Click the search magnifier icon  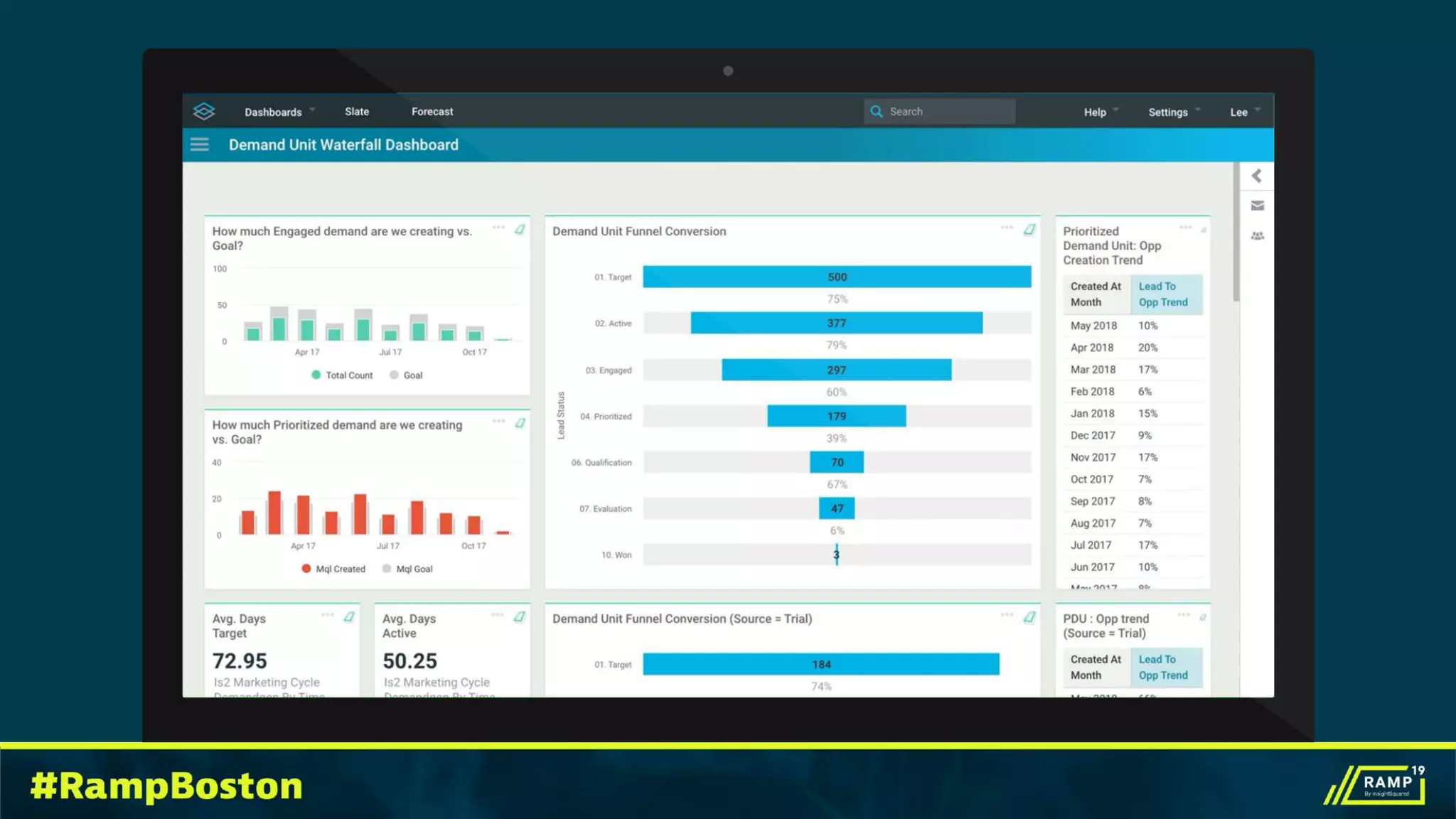click(x=877, y=112)
